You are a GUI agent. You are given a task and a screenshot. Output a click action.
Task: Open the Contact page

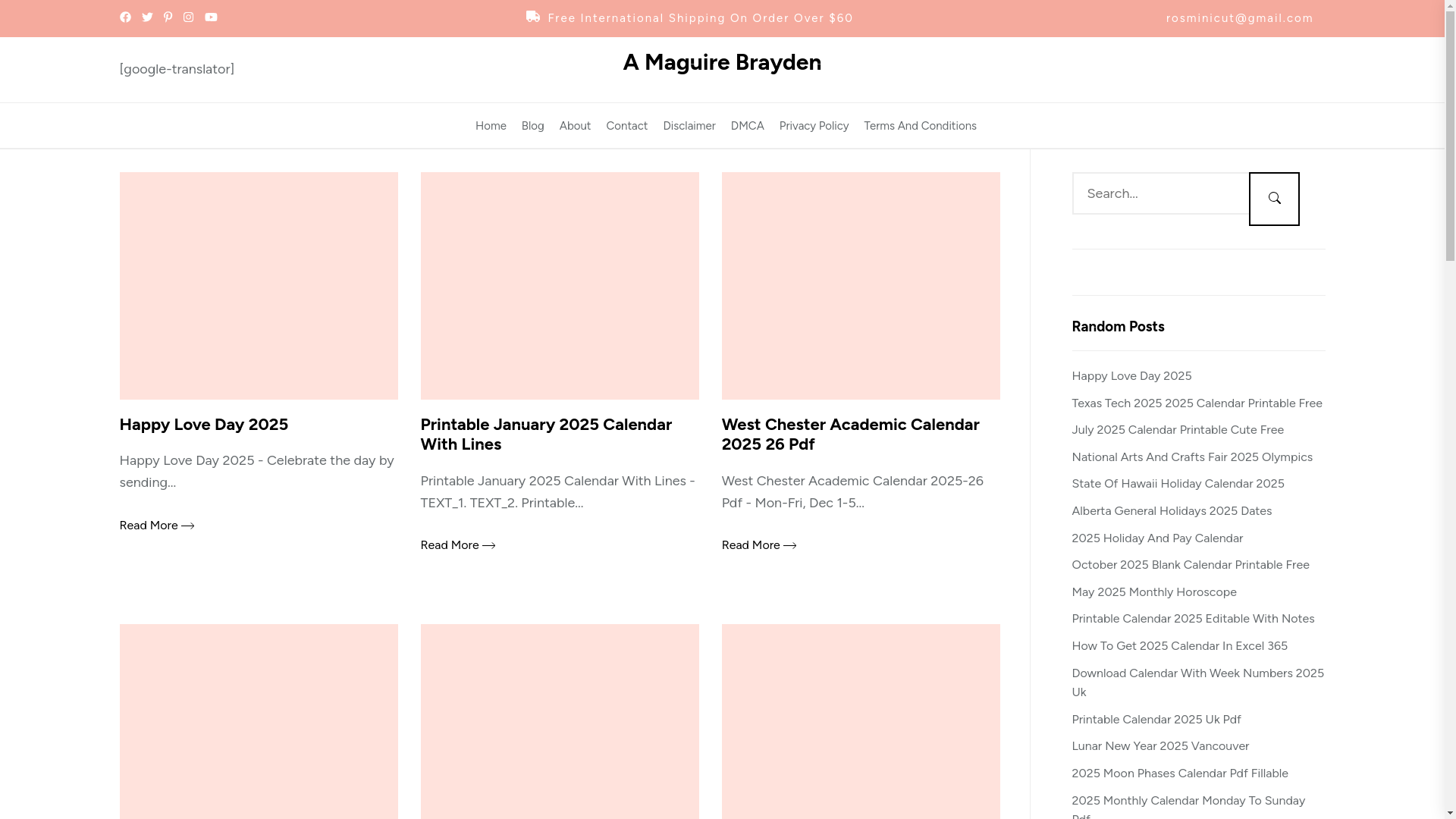tap(626, 126)
